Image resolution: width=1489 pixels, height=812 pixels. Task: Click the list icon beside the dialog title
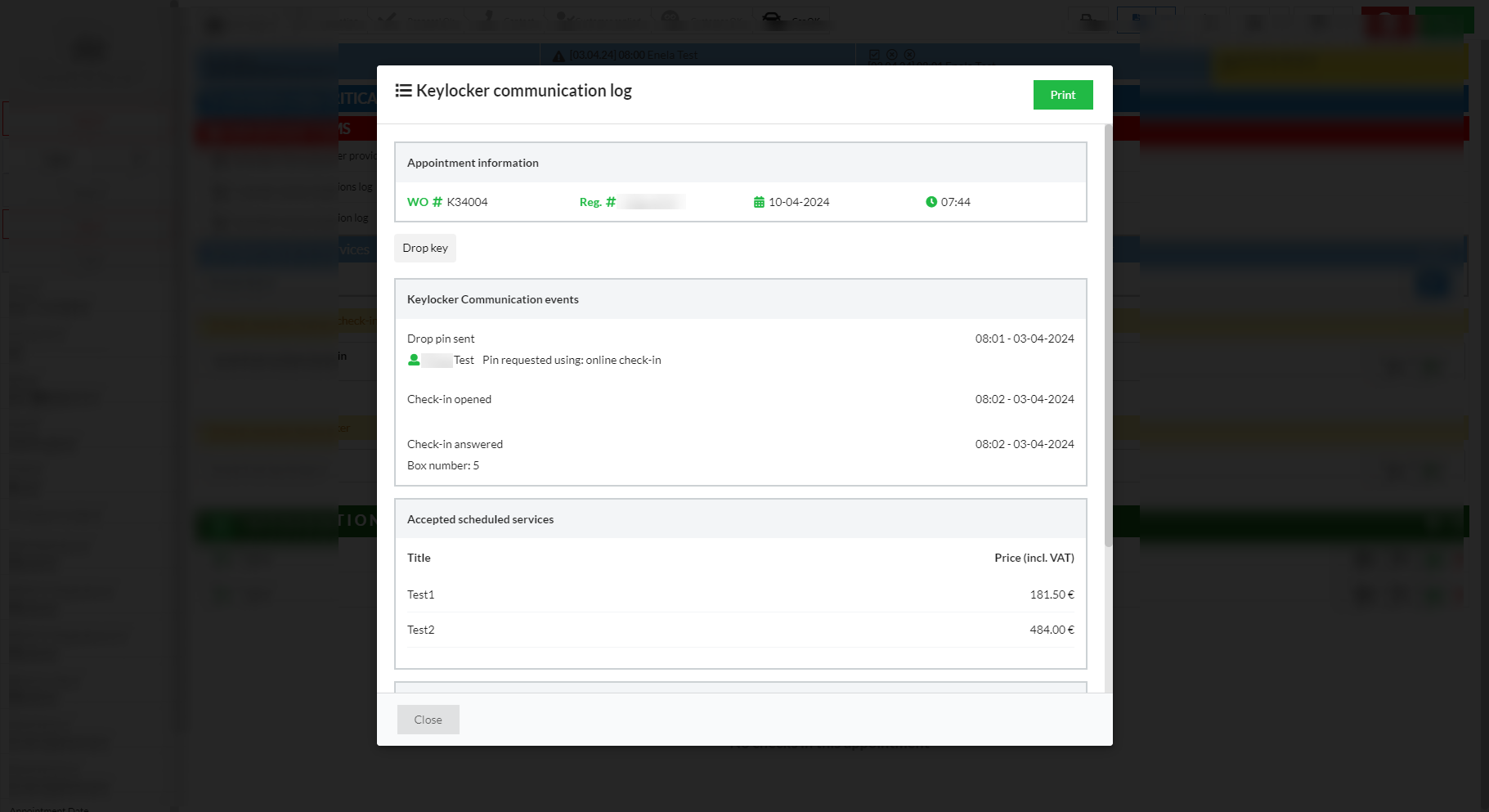(403, 91)
